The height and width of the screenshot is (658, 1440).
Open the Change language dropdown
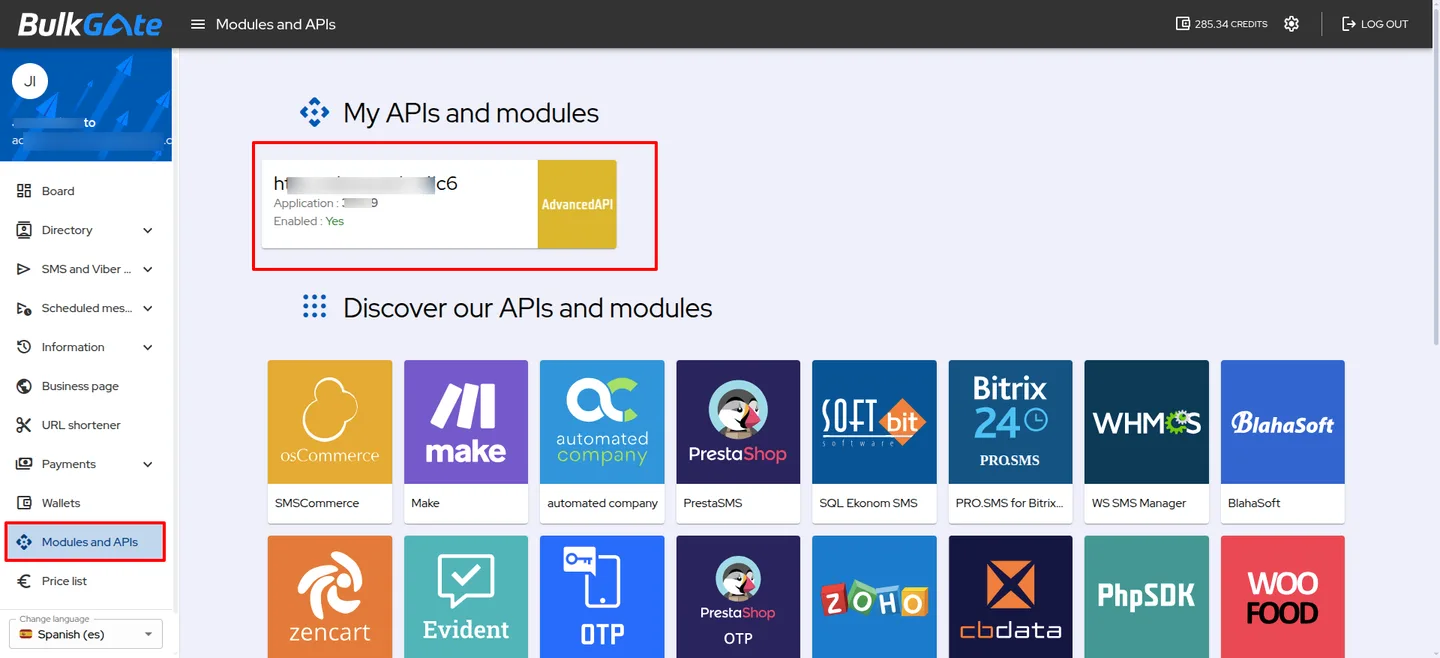86,633
